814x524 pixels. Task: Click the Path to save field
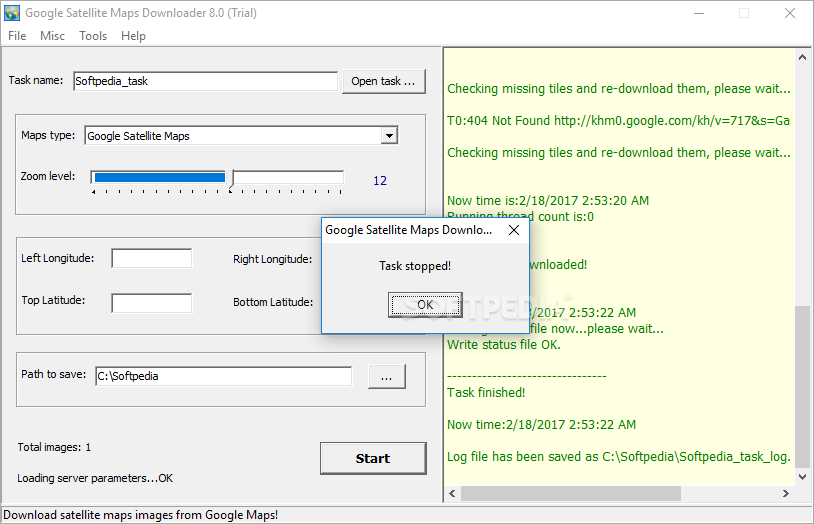click(224, 376)
